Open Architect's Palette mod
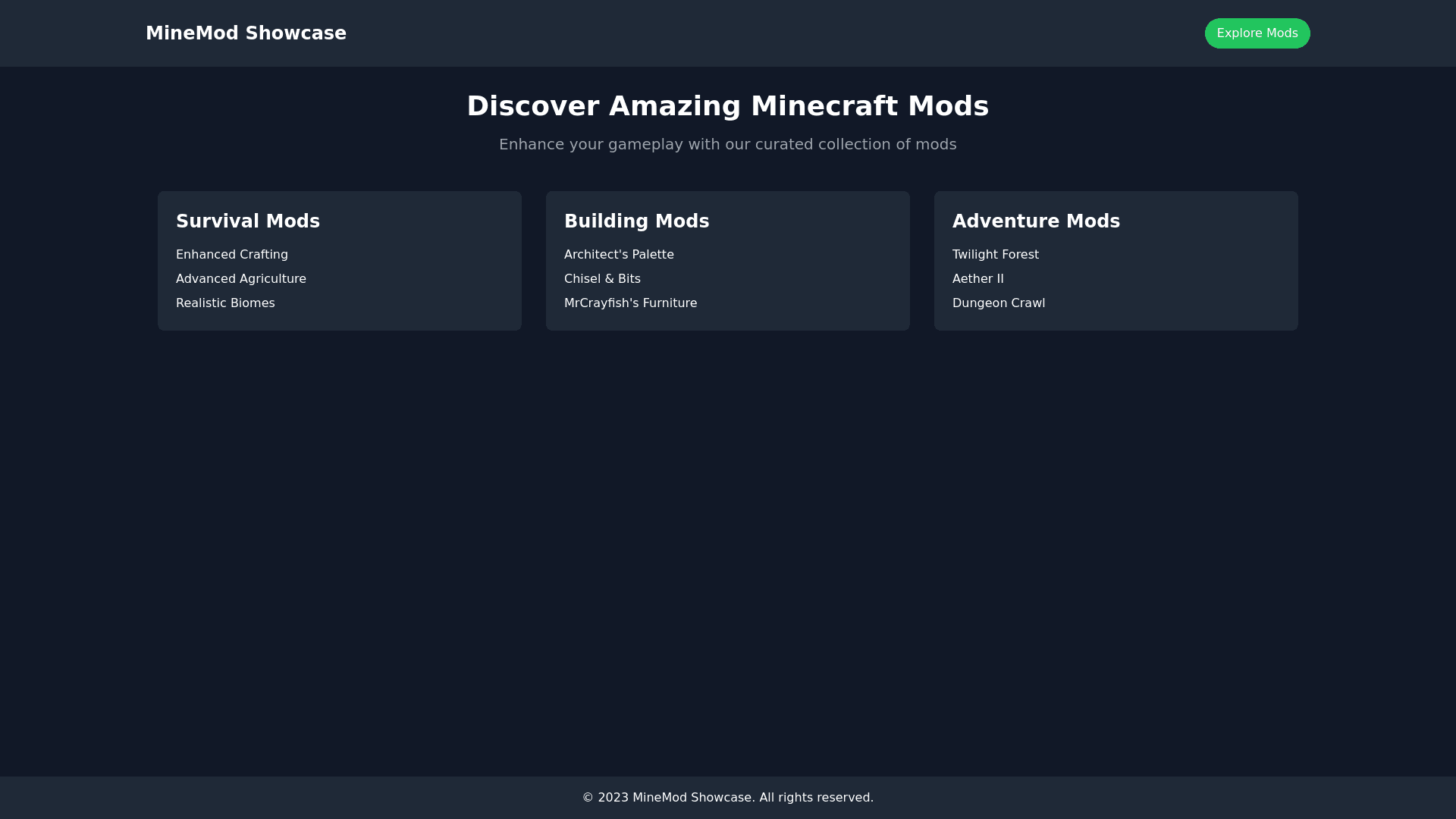This screenshot has height=819, width=1456. click(619, 255)
